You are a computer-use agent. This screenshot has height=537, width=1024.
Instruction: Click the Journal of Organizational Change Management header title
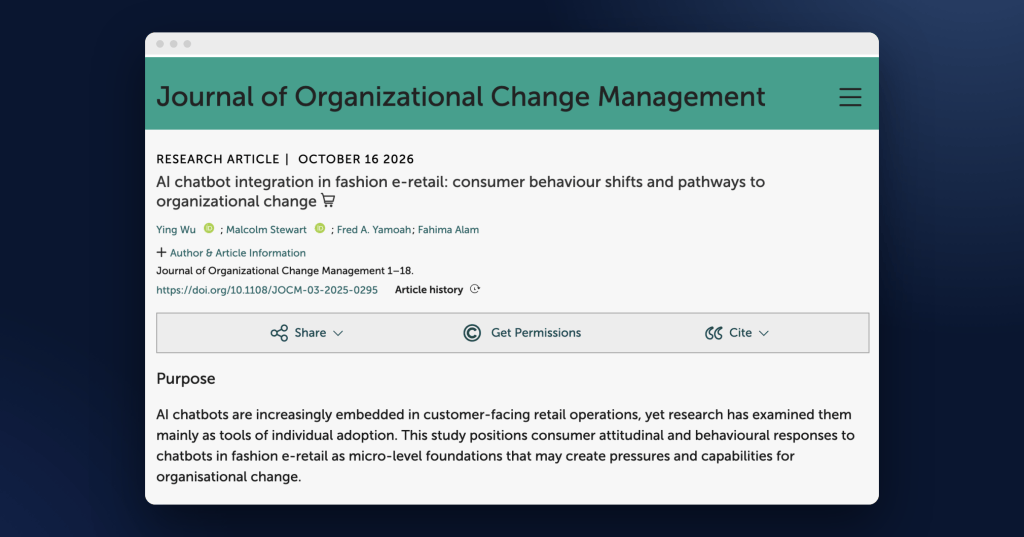(x=460, y=97)
